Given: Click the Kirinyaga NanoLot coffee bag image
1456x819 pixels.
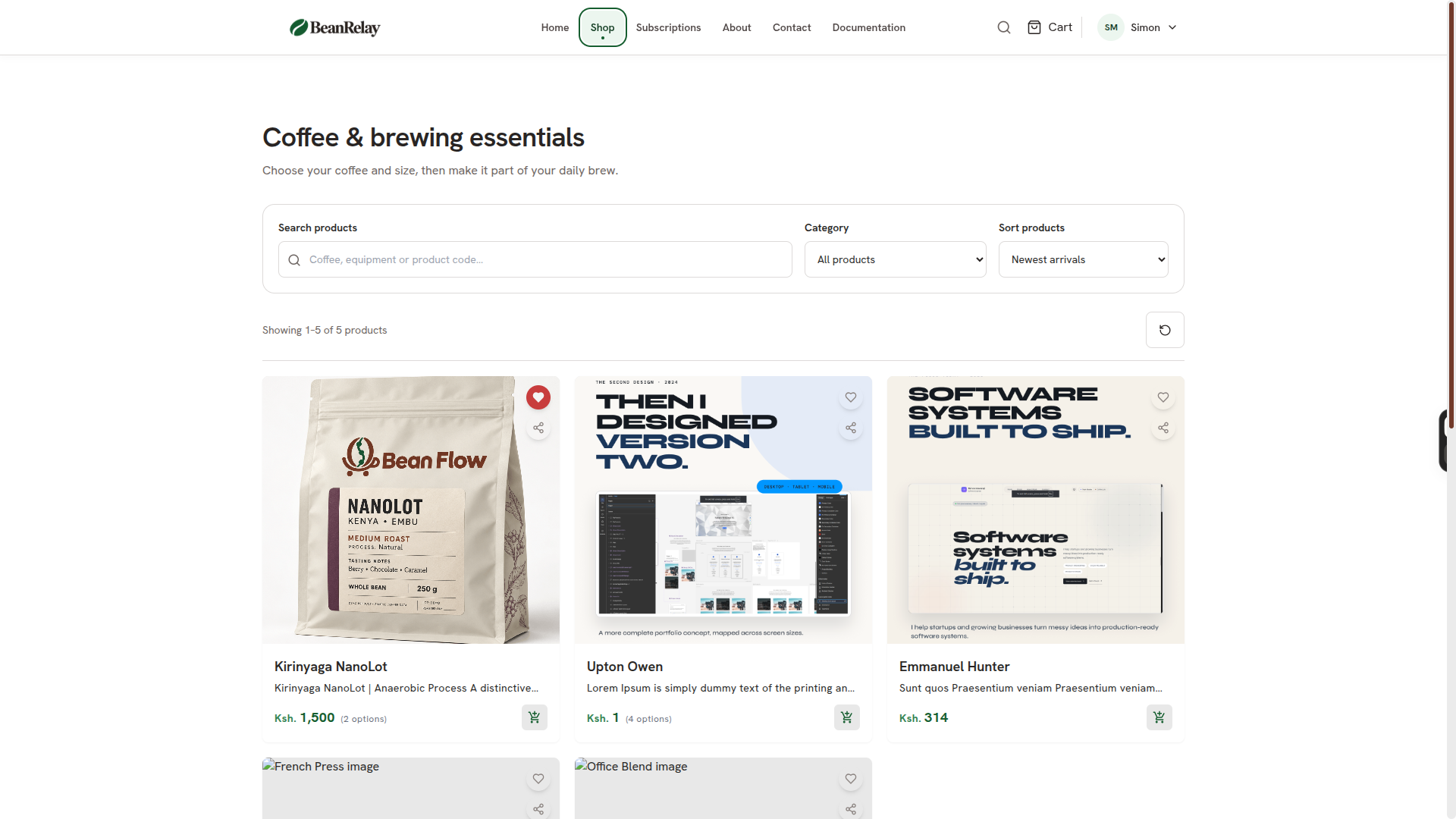Looking at the screenshot, I should tap(411, 510).
